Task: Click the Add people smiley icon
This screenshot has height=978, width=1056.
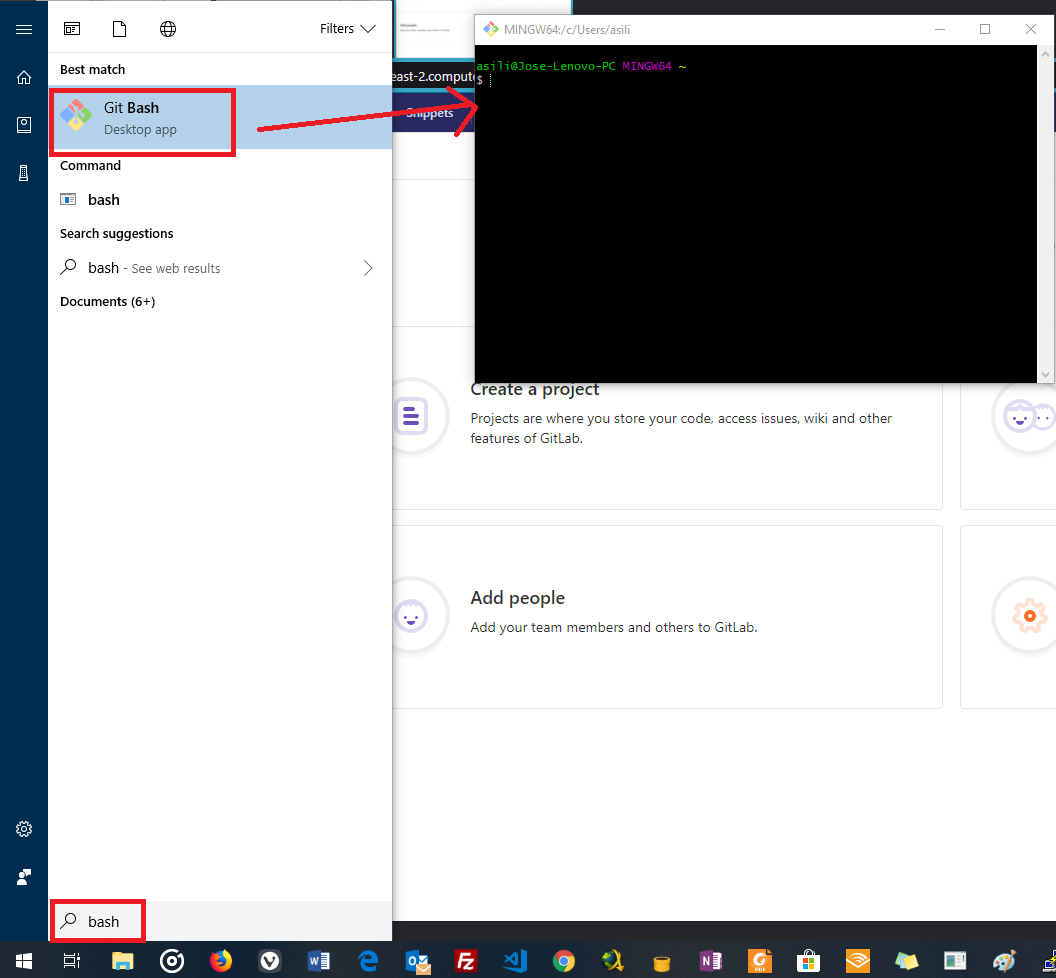Action: 411,616
